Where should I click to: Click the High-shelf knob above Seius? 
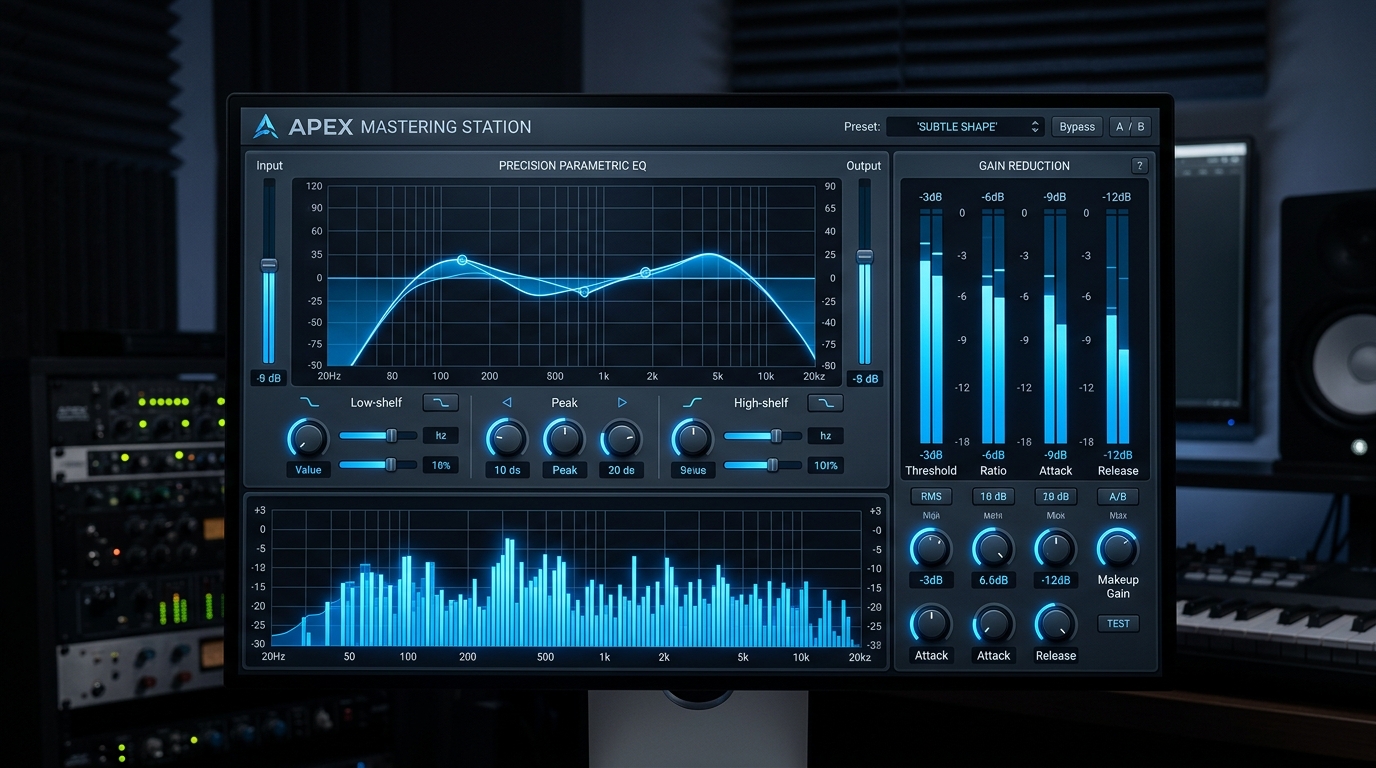[692, 438]
